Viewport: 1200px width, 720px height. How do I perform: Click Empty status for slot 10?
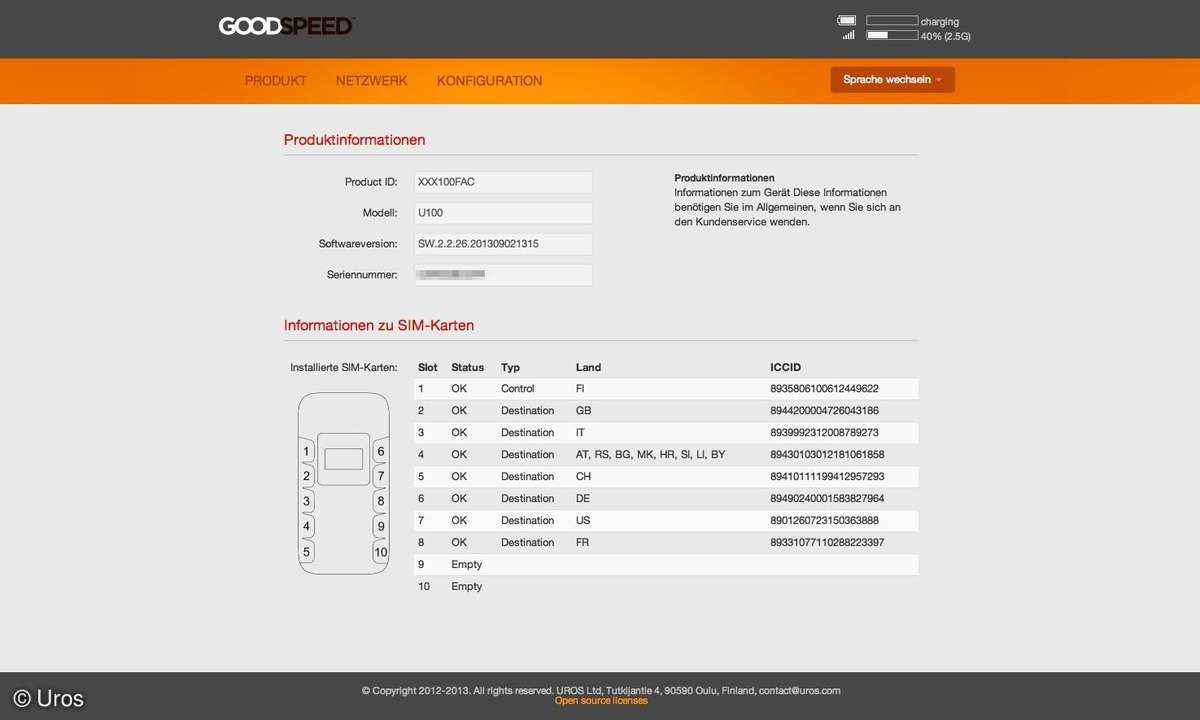point(467,587)
